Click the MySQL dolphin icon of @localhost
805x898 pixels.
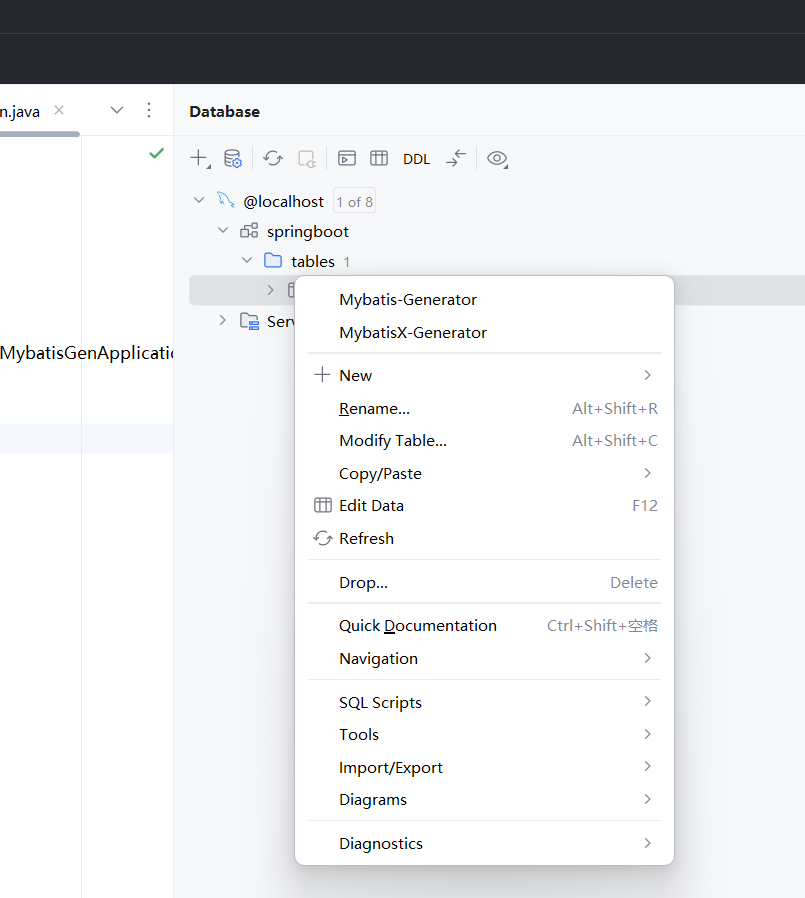click(x=226, y=200)
